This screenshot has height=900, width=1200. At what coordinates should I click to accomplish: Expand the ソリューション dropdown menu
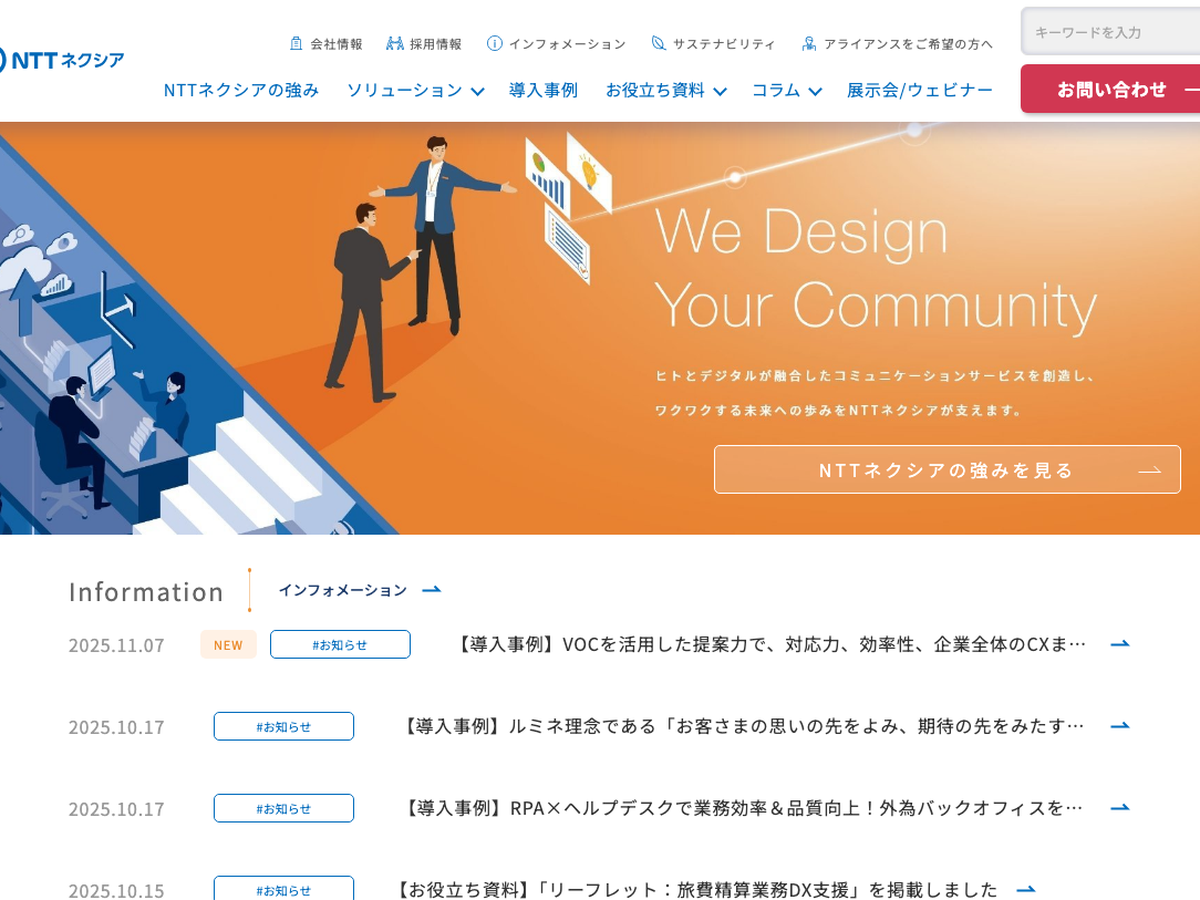tap(415, 90)
